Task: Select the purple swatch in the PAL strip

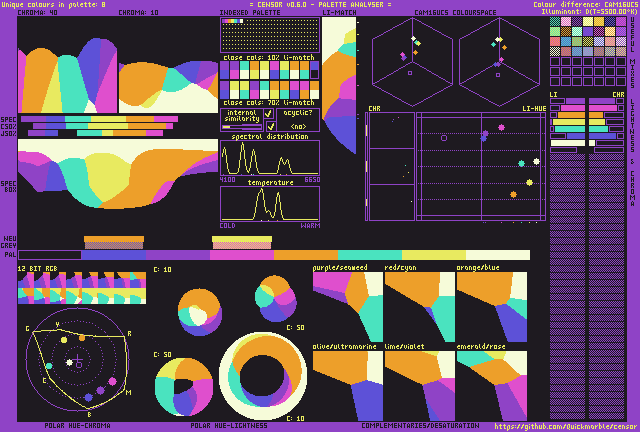Action: [178, 255]
